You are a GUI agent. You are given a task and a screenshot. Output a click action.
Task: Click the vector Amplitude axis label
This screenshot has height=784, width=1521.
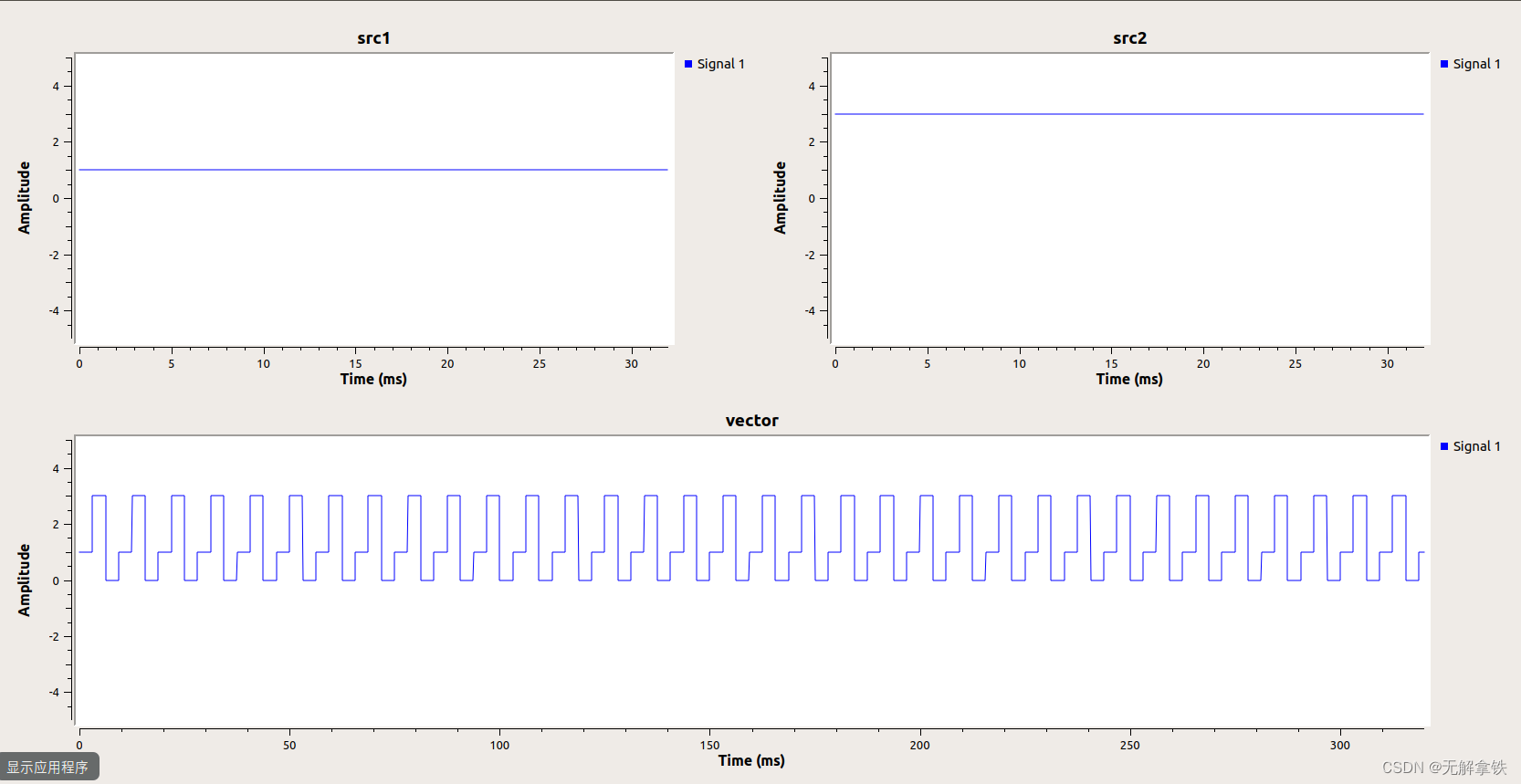[x=25, y=580]
